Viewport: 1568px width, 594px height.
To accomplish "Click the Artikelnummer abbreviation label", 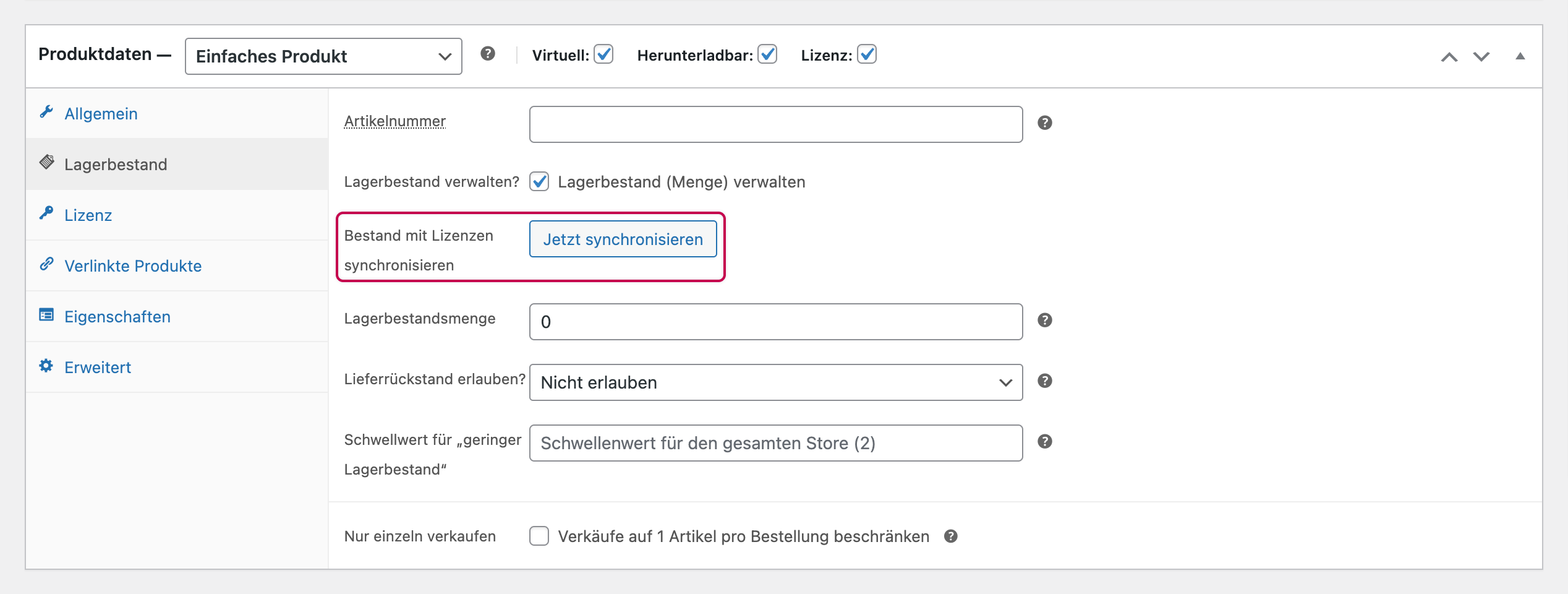I will (395, 121).
